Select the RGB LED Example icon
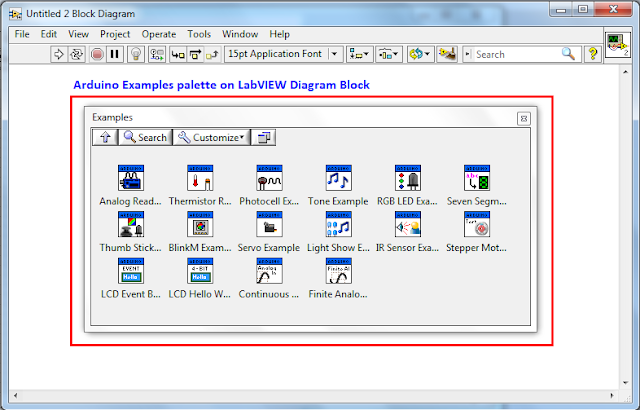The width and height of the screenshot is (640, 410). [408, 178]
